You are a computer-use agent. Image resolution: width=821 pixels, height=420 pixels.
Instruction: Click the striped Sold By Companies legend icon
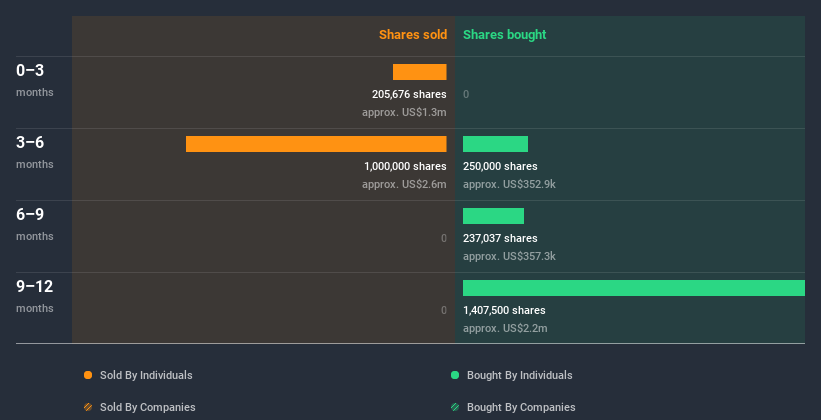coord(88,407)
